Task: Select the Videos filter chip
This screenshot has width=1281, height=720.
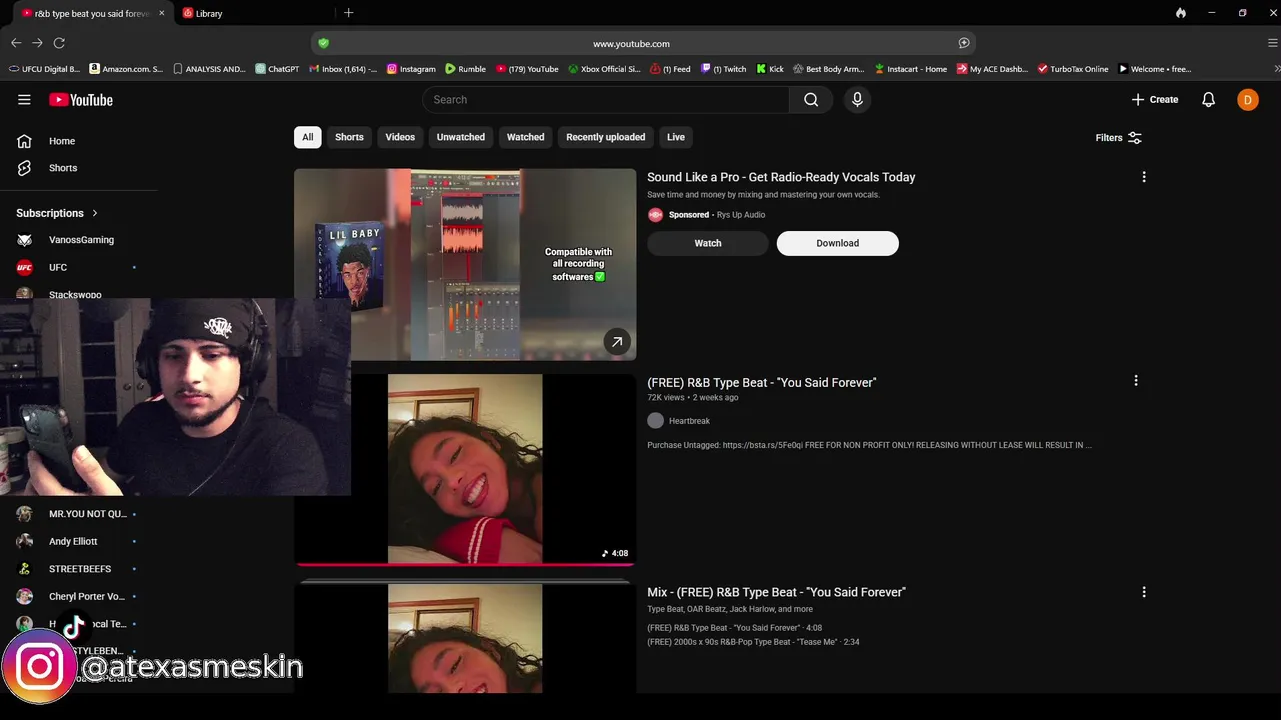Action: click(400, 137)
